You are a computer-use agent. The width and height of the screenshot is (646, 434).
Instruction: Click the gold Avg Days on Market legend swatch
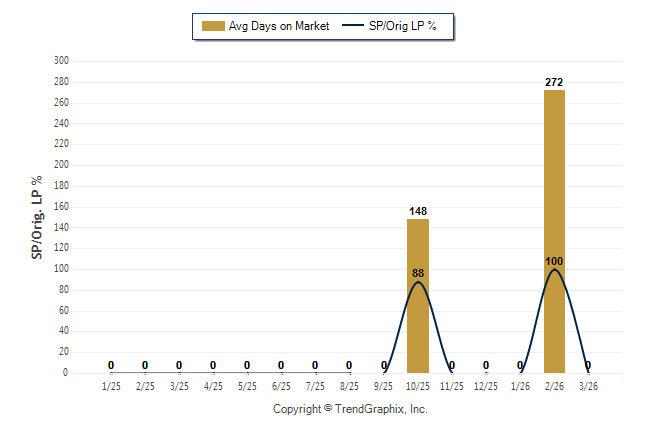(213, 26)
